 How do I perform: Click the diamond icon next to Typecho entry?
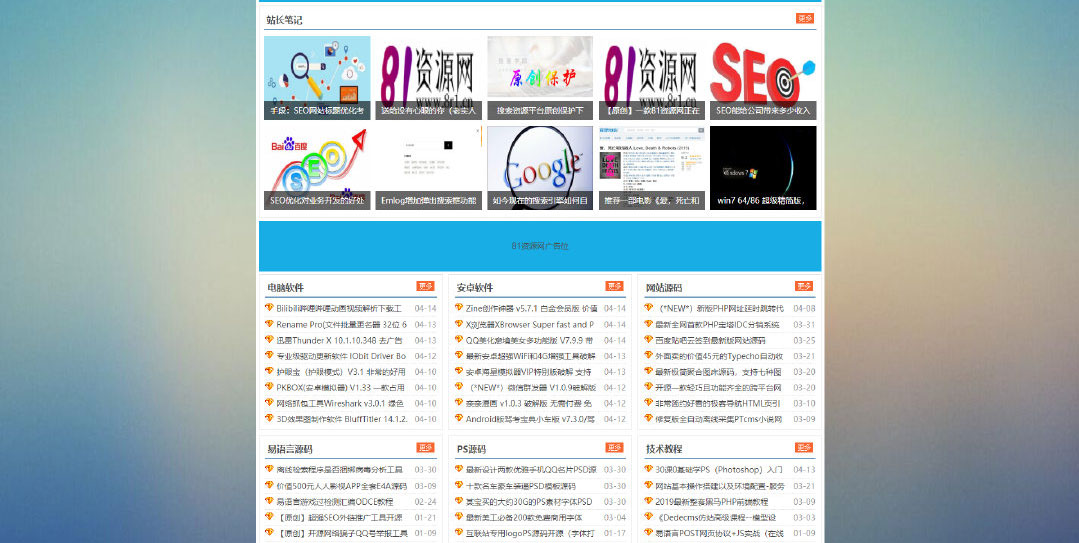649,355
